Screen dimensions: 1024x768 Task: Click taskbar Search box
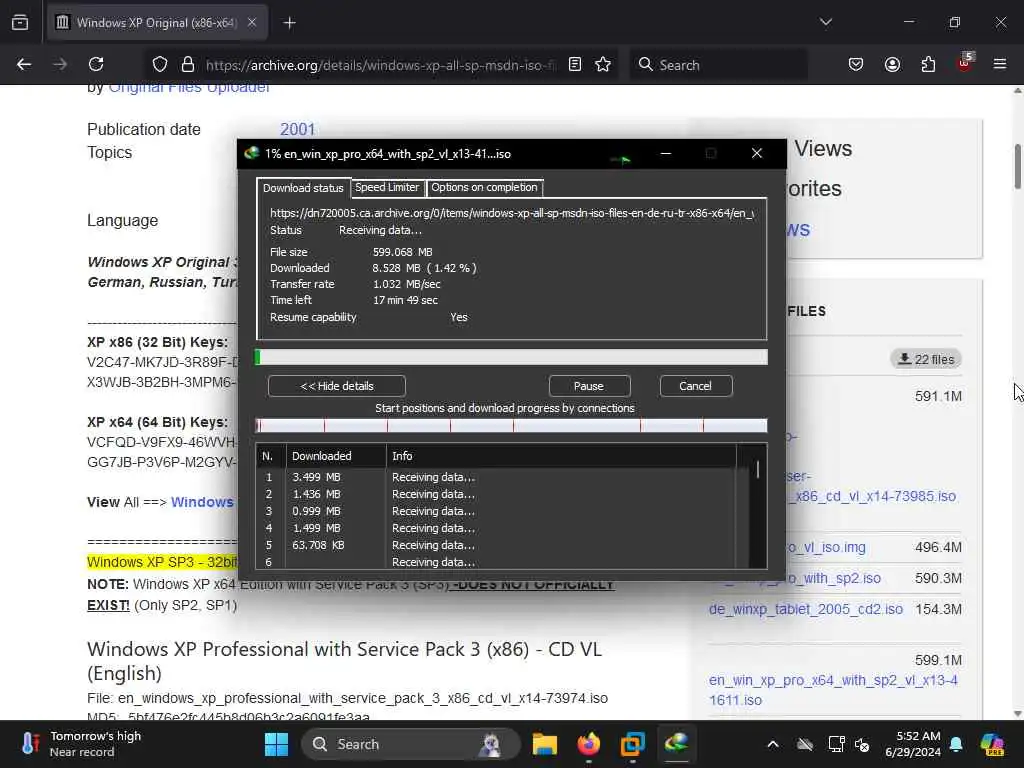pyautogui.click(x=410, y=744)
